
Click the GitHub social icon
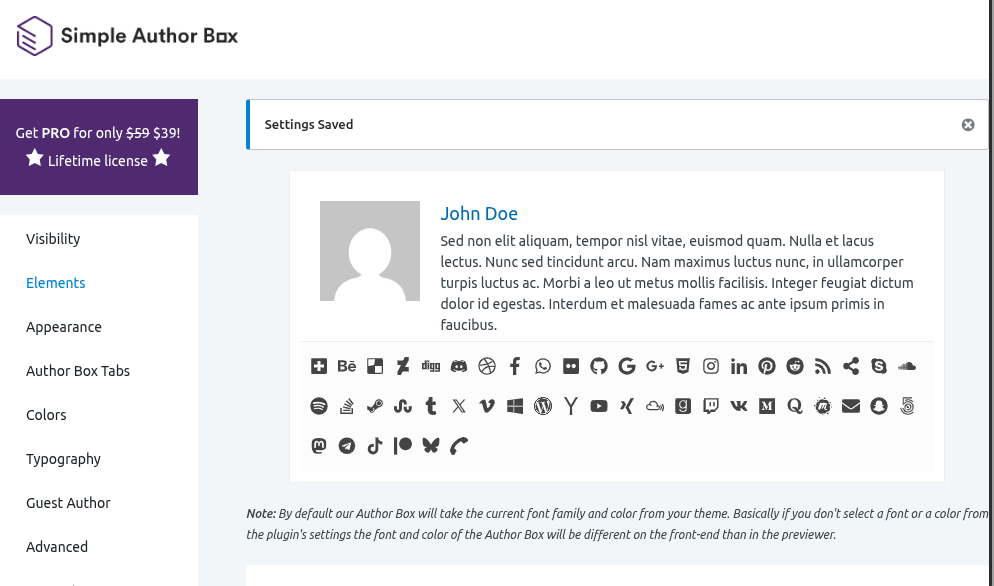598,366
